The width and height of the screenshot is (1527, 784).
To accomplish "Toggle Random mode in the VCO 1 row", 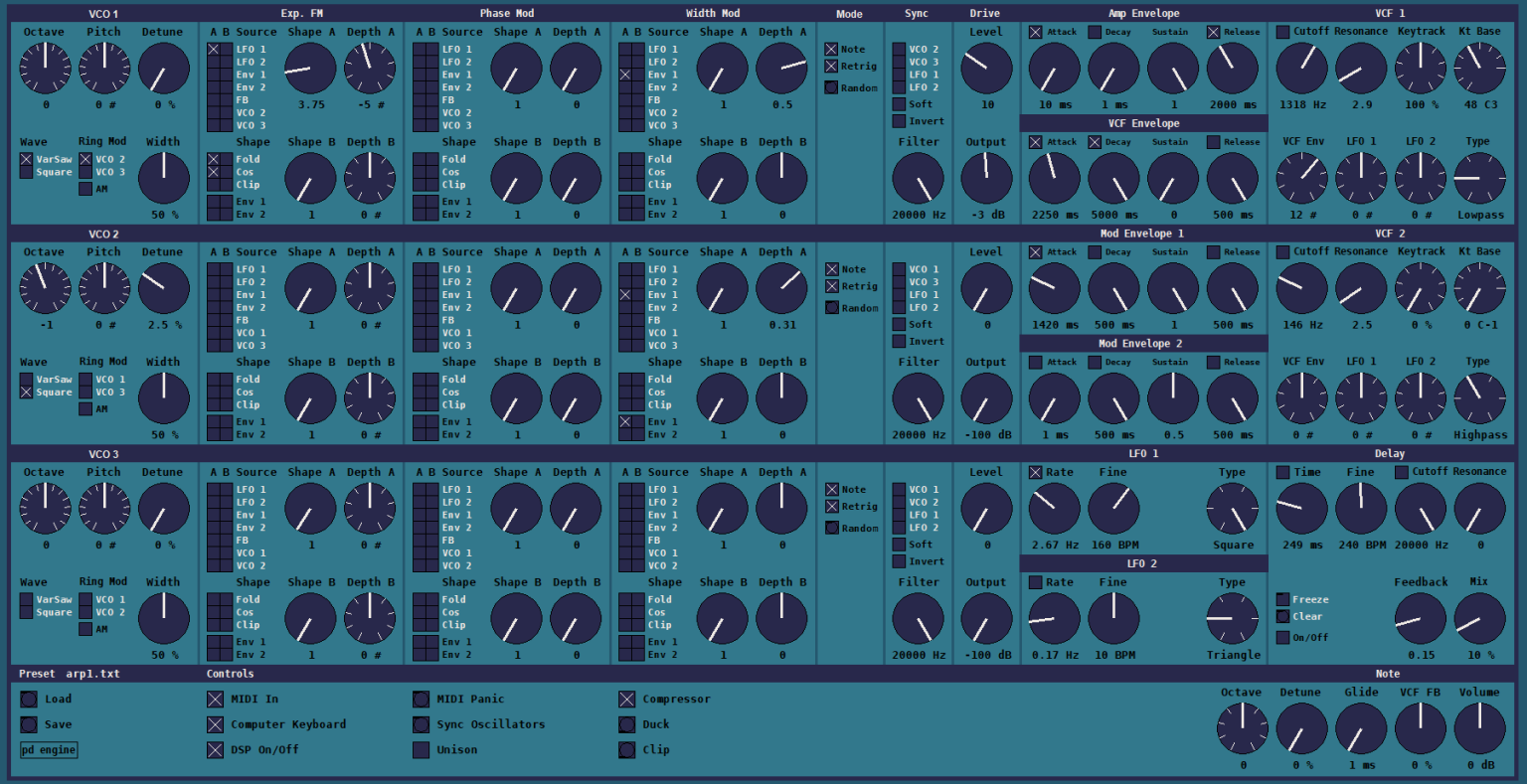I will [831, 87].
